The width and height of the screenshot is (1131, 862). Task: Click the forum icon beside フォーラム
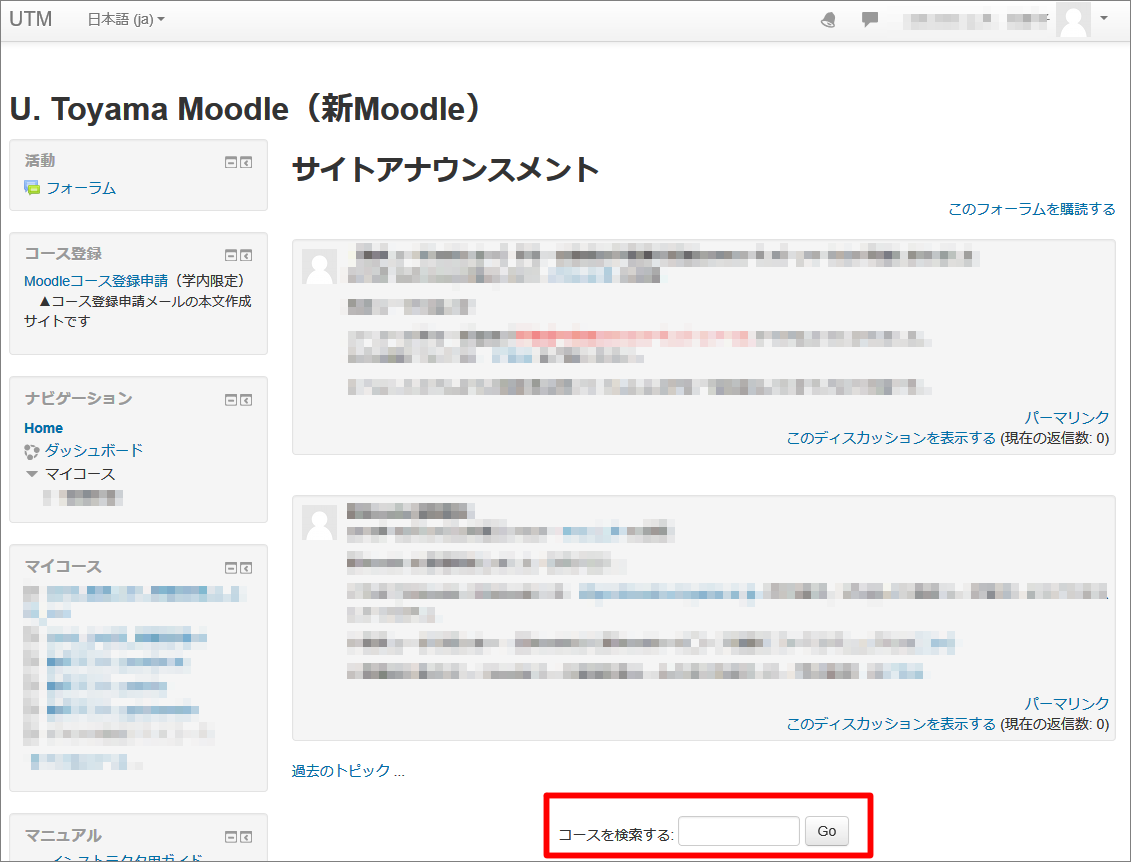[32, 188]
